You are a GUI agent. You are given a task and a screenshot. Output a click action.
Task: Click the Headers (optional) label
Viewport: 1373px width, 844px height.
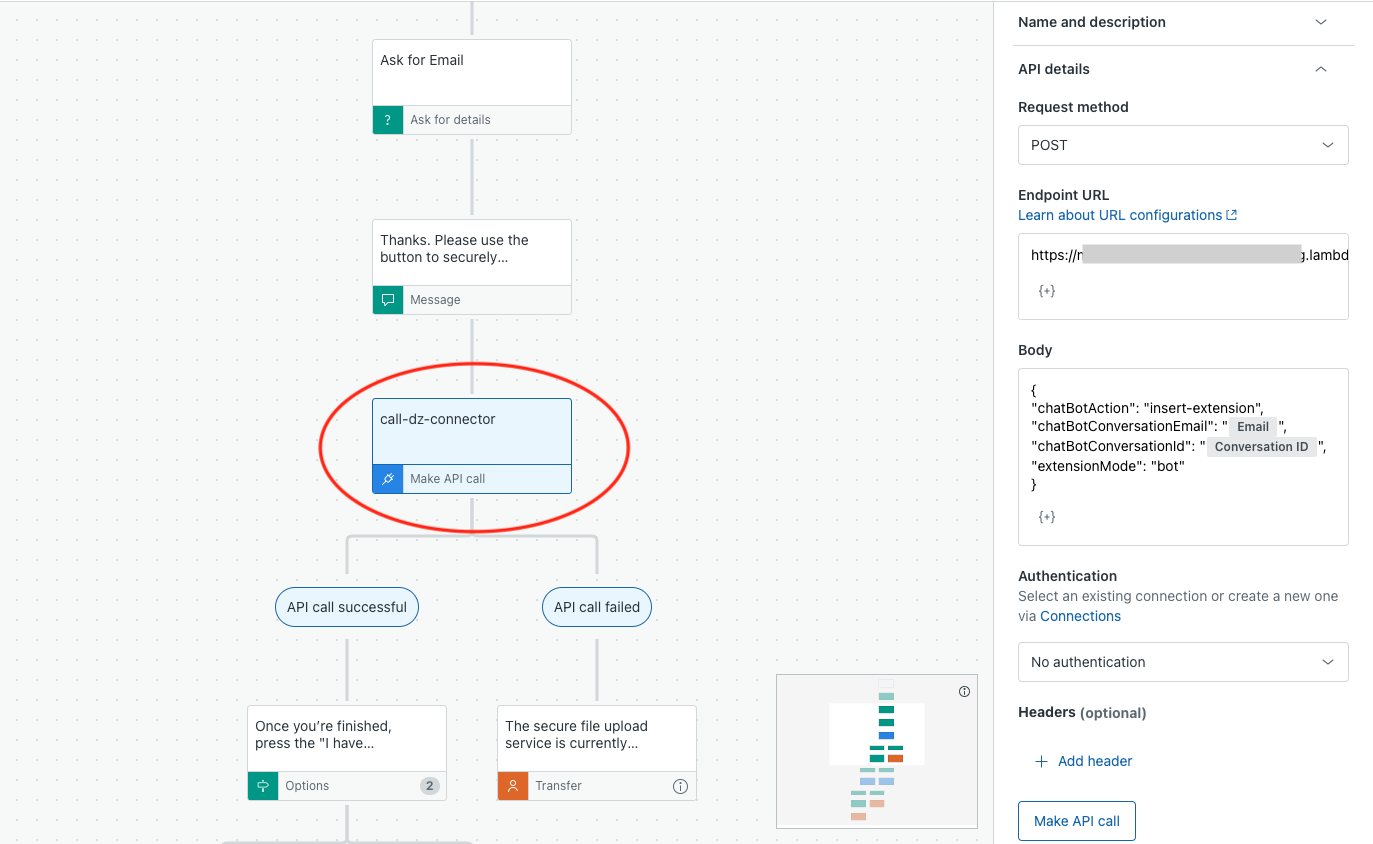pyautogui.click(x=1082, y=713)
